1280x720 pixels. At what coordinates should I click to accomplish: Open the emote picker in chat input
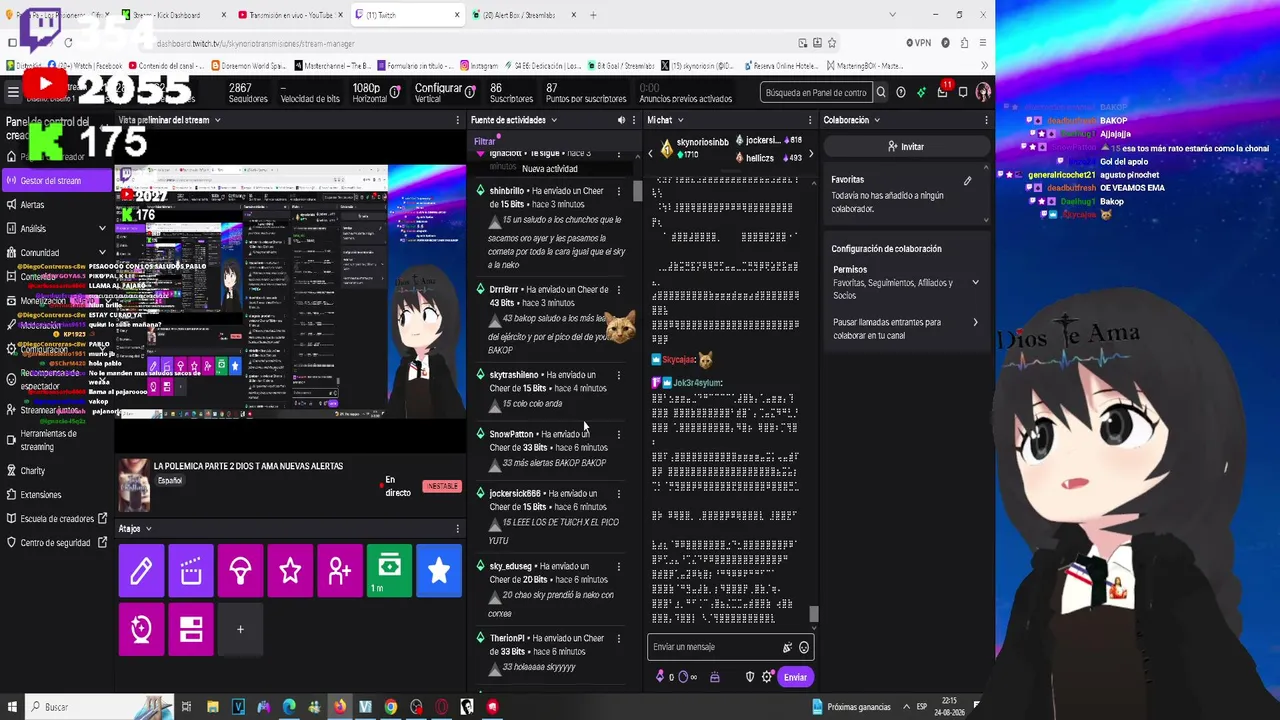click(x=804, y=648)
